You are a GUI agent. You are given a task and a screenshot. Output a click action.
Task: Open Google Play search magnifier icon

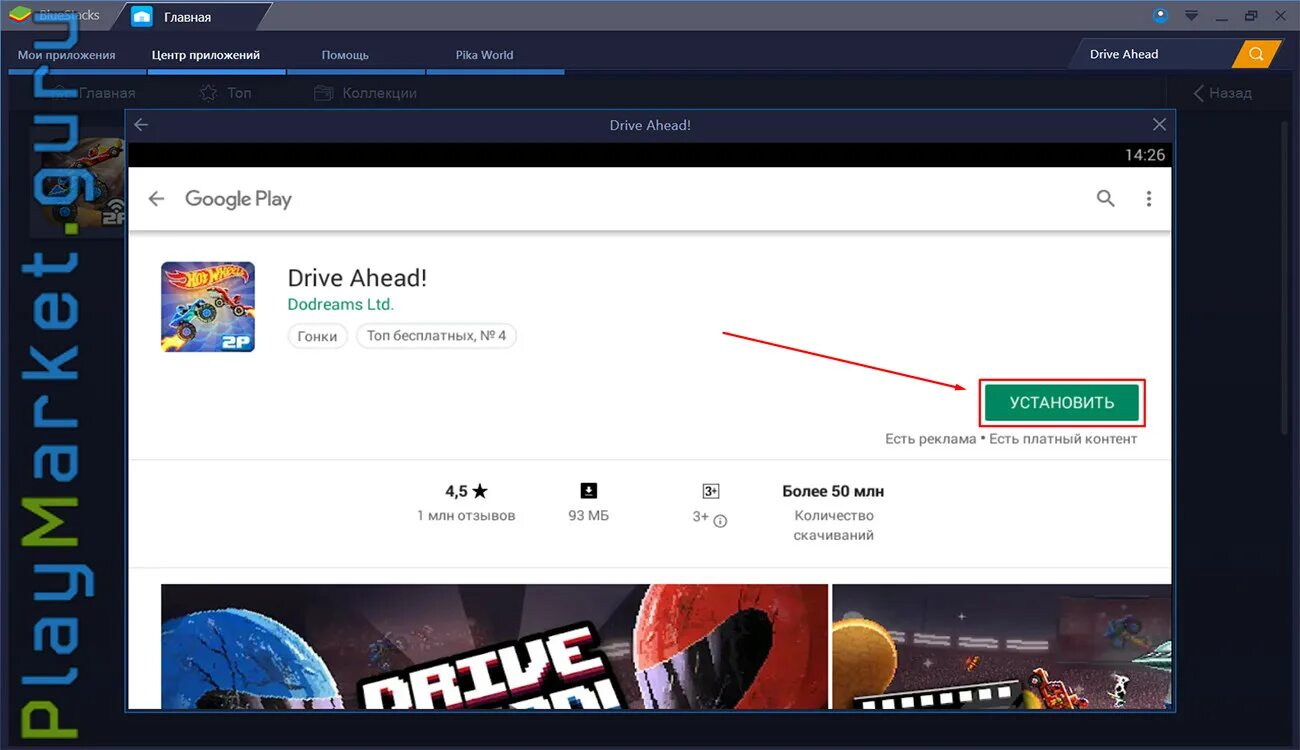coord(1105,199)
